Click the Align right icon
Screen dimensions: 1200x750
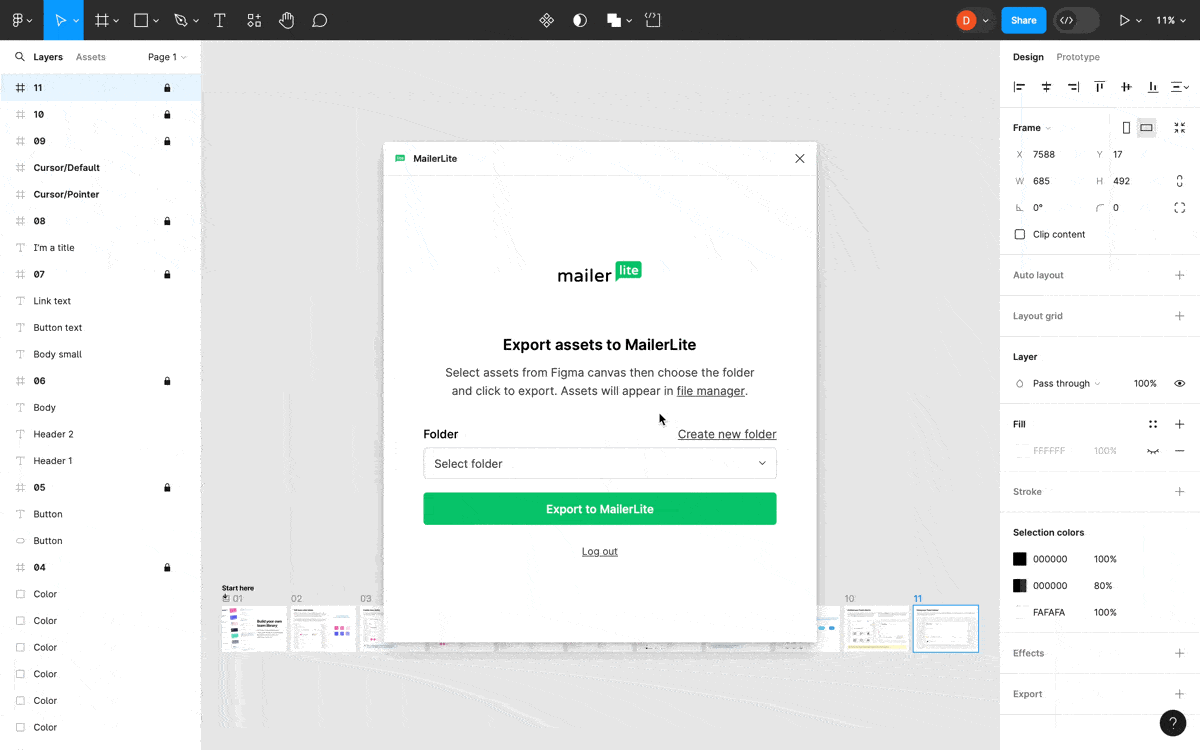pos(1073,87)
